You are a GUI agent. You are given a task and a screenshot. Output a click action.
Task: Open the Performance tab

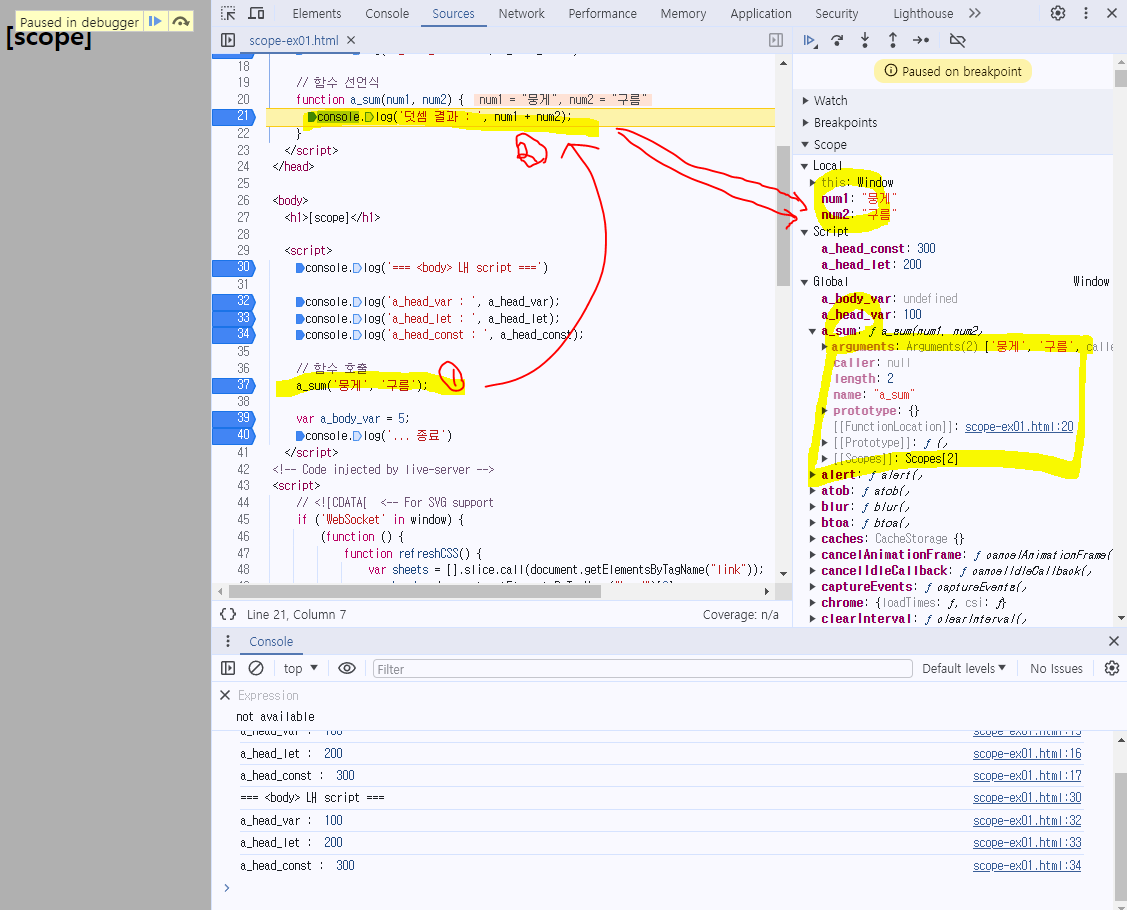[x=602, y=13]
